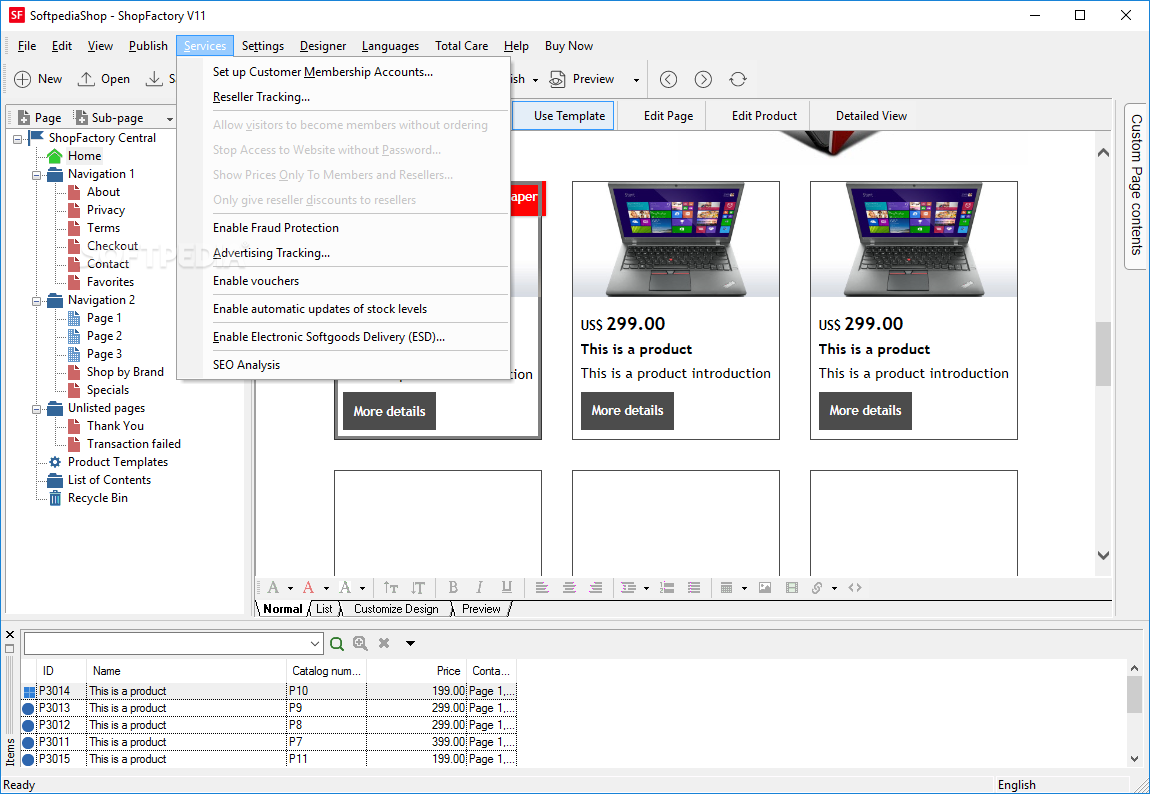Open the font color dropdown arrow
Screen dimensions: 1150x794
pos(326,588)
